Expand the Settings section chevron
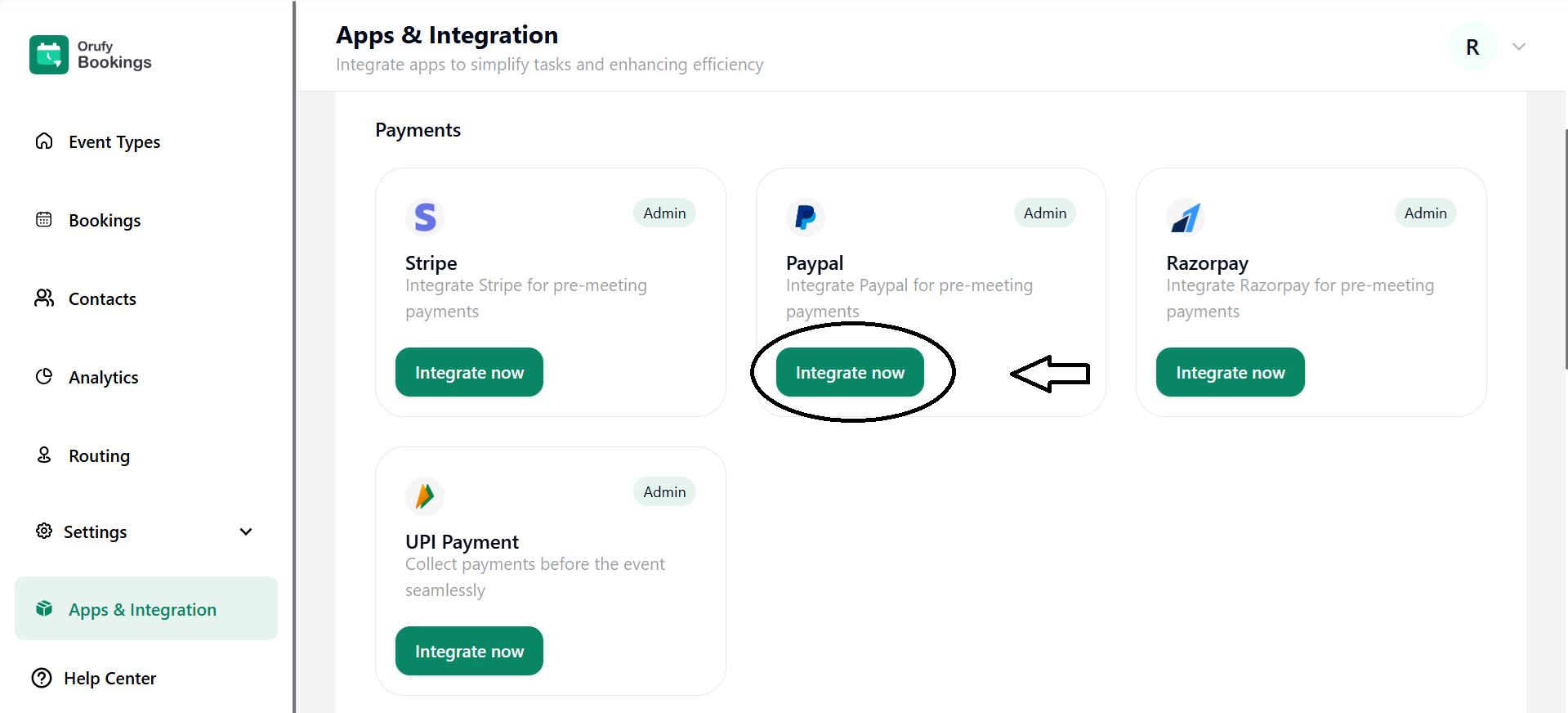The height and width of the screenshot is (713, 1568). [x=246, y=531]
